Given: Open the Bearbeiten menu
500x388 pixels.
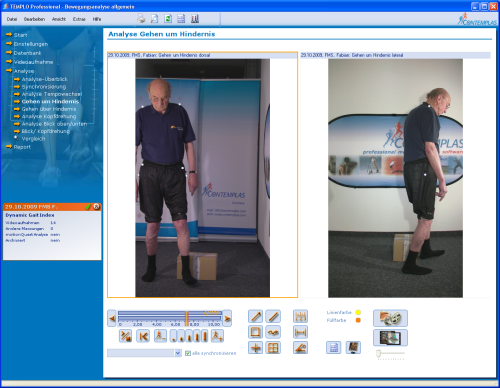Looking at the screenshot, I should [34, 19].
